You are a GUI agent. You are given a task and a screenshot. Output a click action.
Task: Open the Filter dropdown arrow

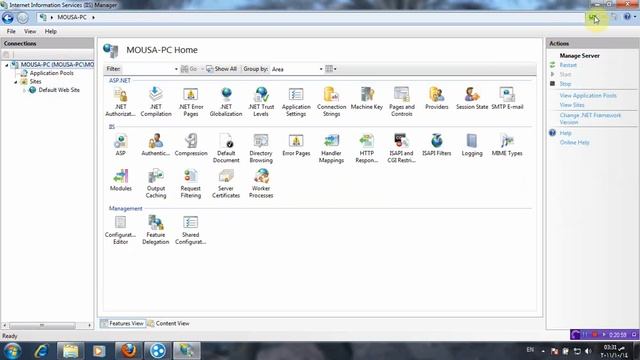coord(176,69)
